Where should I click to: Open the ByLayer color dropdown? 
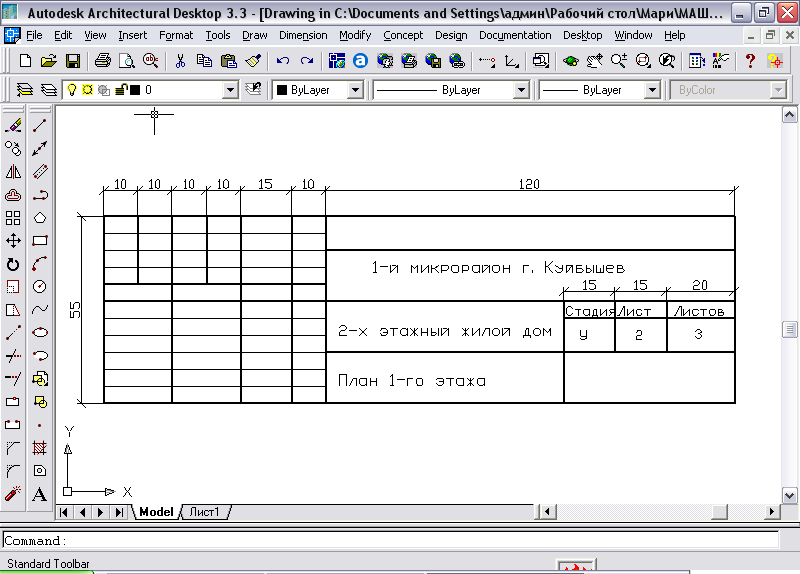(x=356, y=90)
